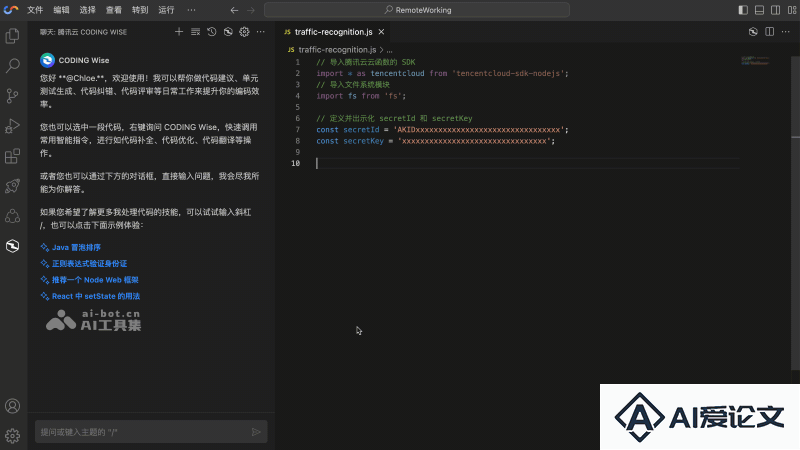Close the traffic-recognition.js tab
Viewport: 800px width, 450px height.
(381, 32)
